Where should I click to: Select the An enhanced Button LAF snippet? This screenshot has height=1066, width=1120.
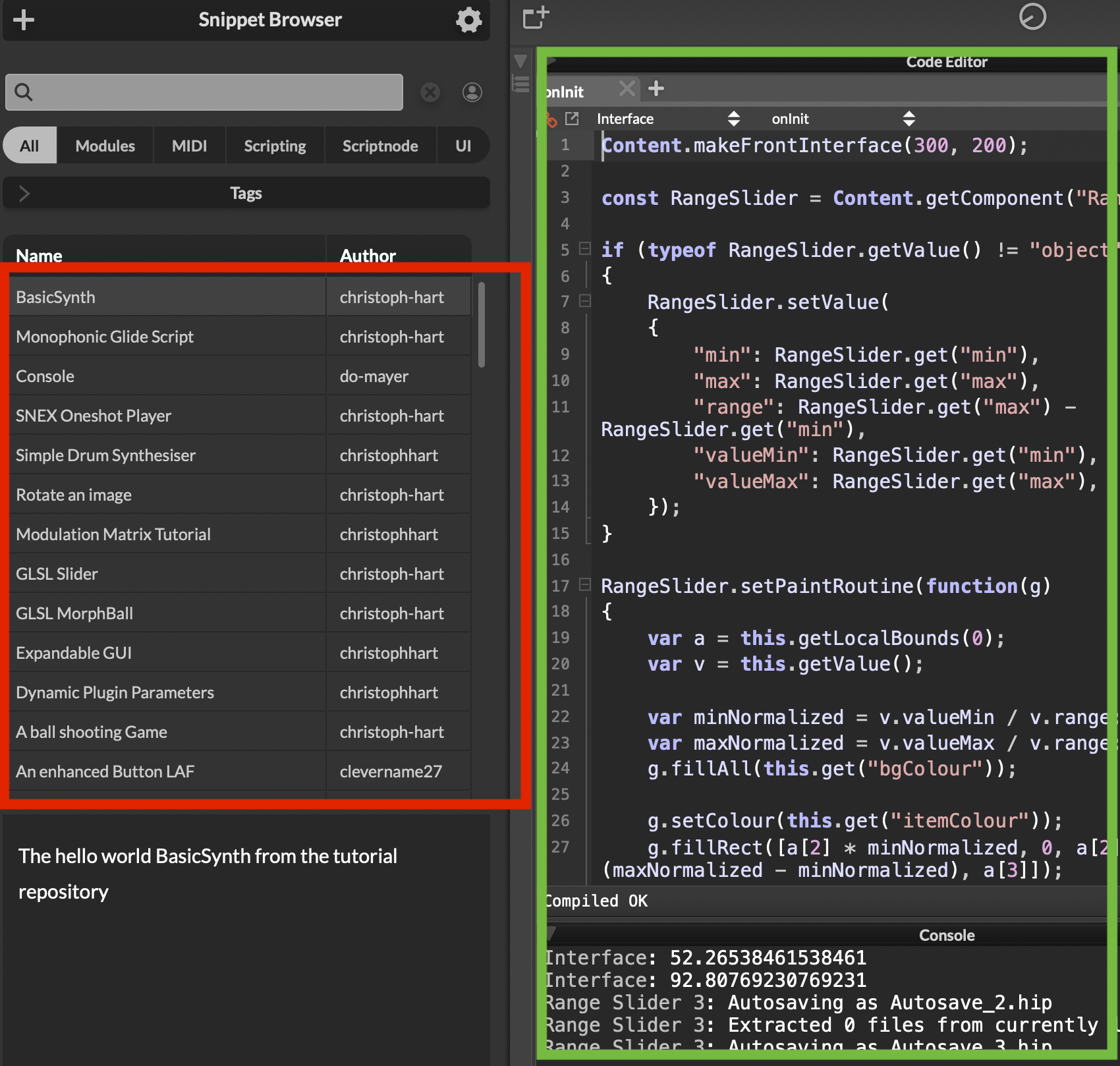tap(240, 771)
